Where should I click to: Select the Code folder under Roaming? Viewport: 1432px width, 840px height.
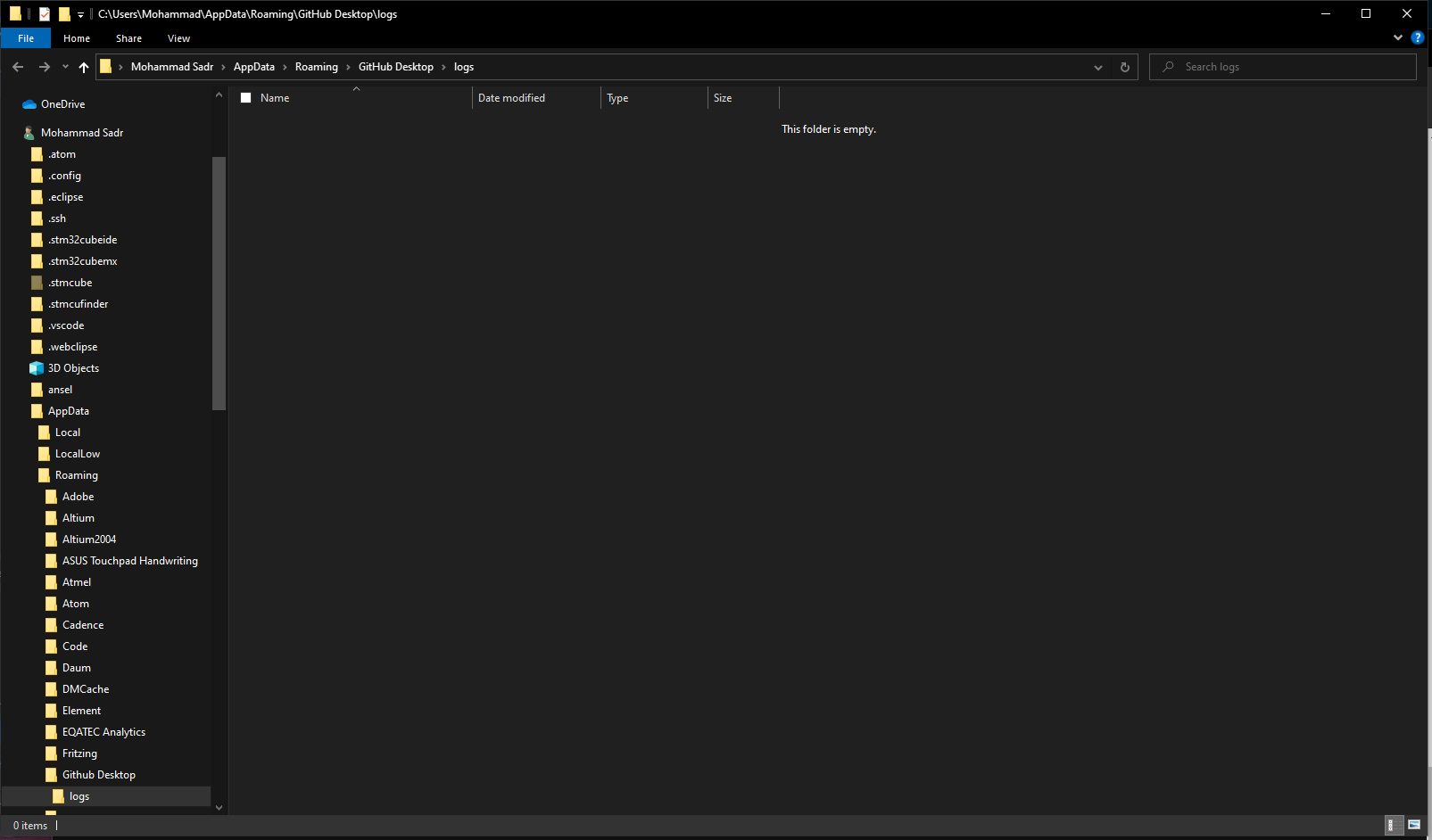tap(75, 646)
